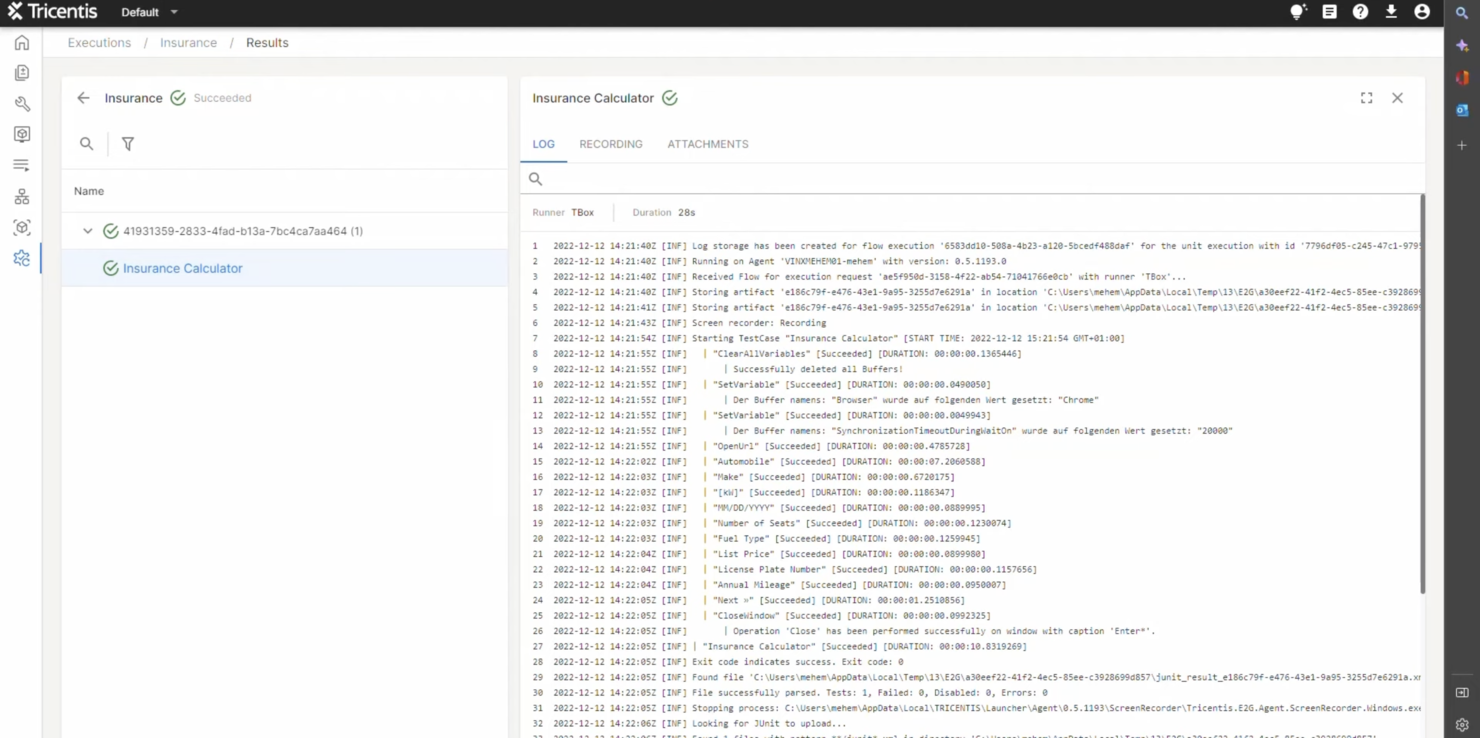Open Outlook from the browser sidebar
Viewport: 1480px width, 738px height.
point(1461,110)
